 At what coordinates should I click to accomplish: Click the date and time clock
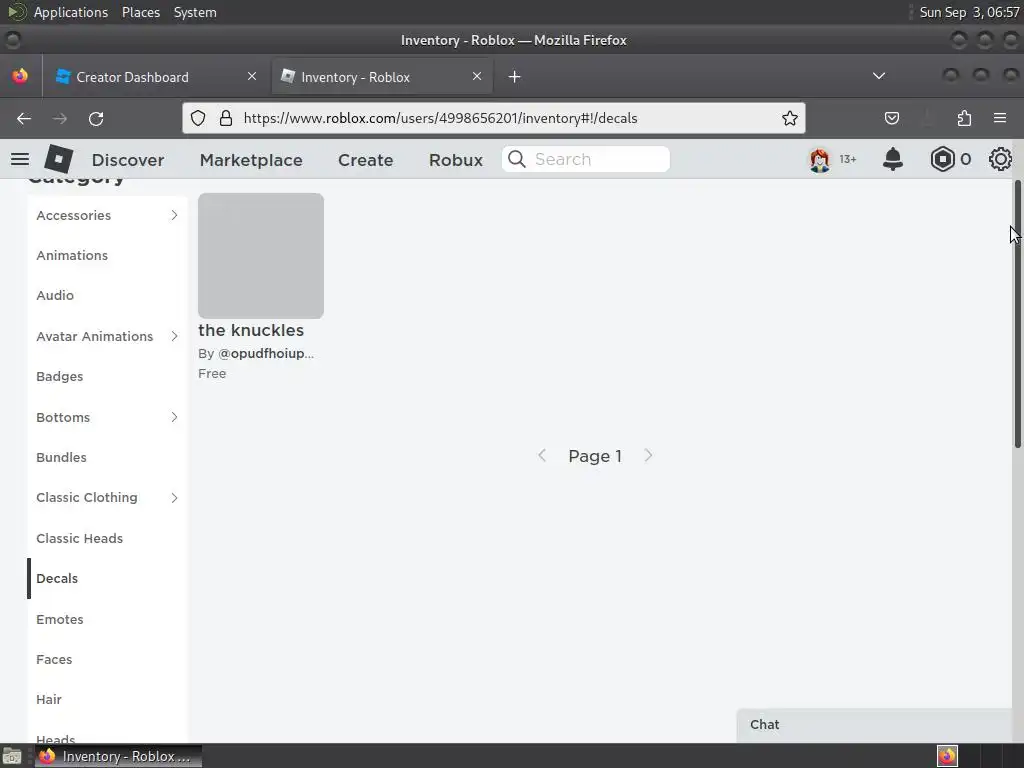point(969,12)
